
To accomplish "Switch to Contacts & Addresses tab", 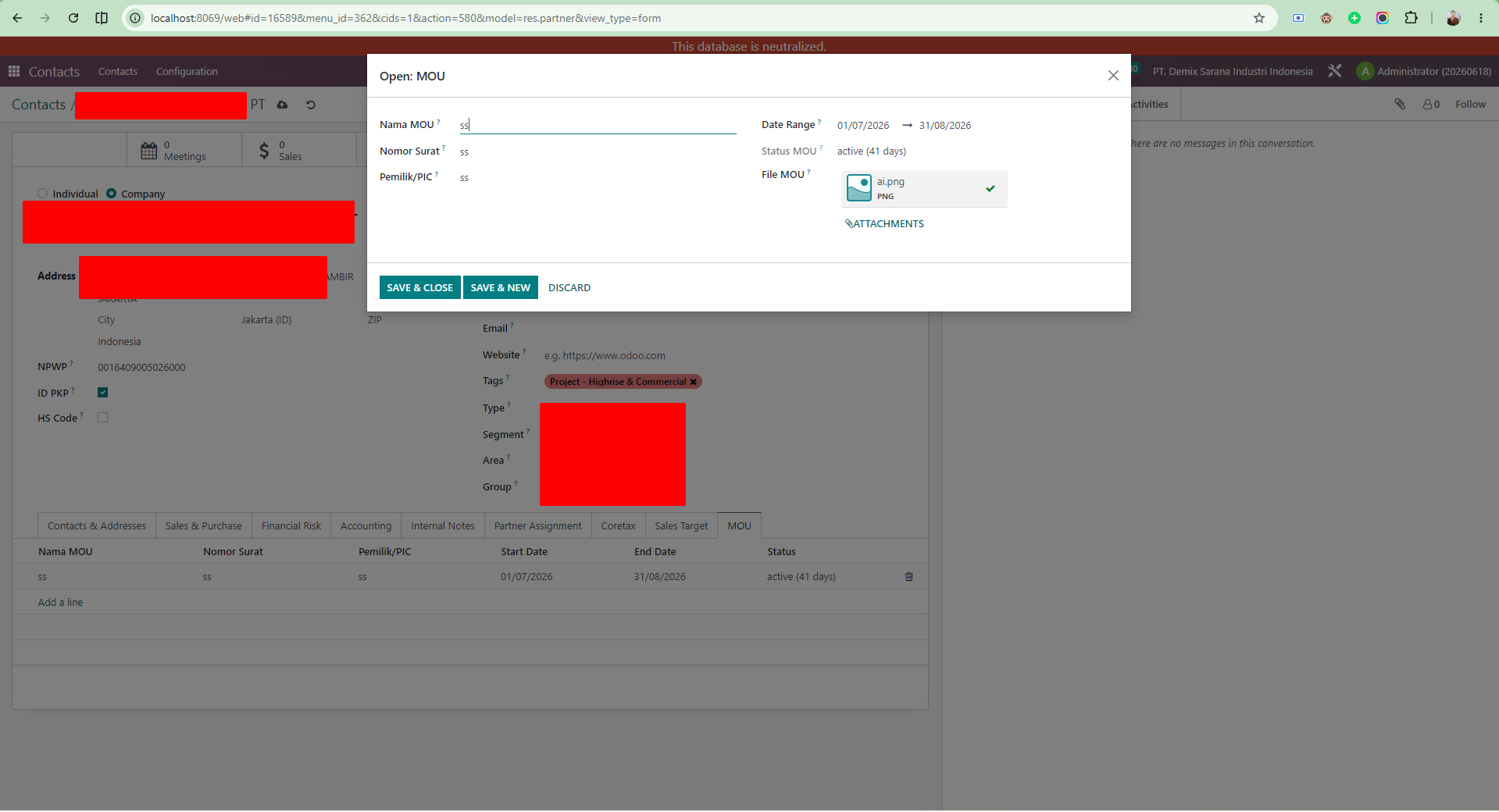I will pyautogui.click(x=97, y=526).
